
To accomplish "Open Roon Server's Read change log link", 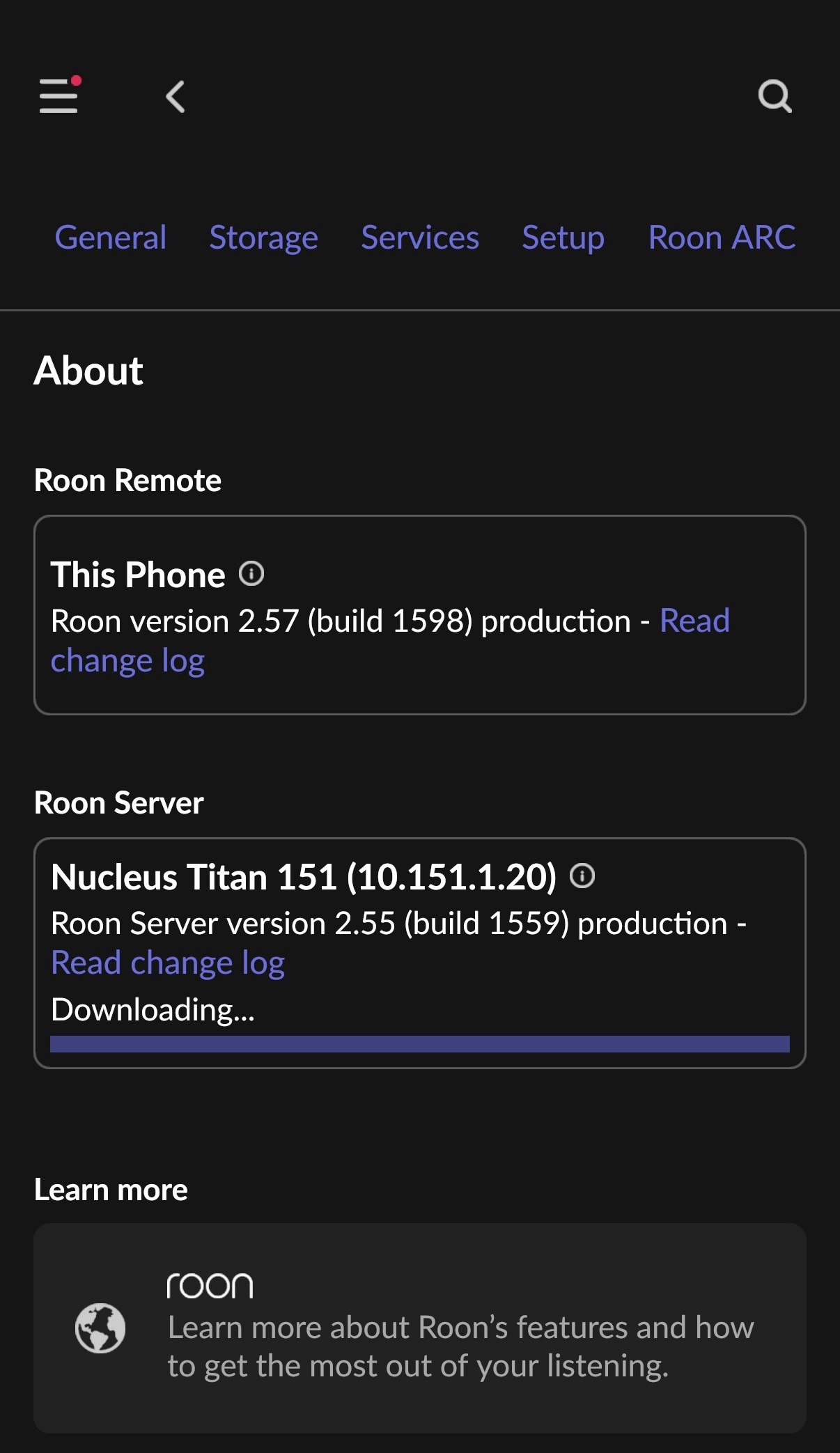I will [168, 963].
